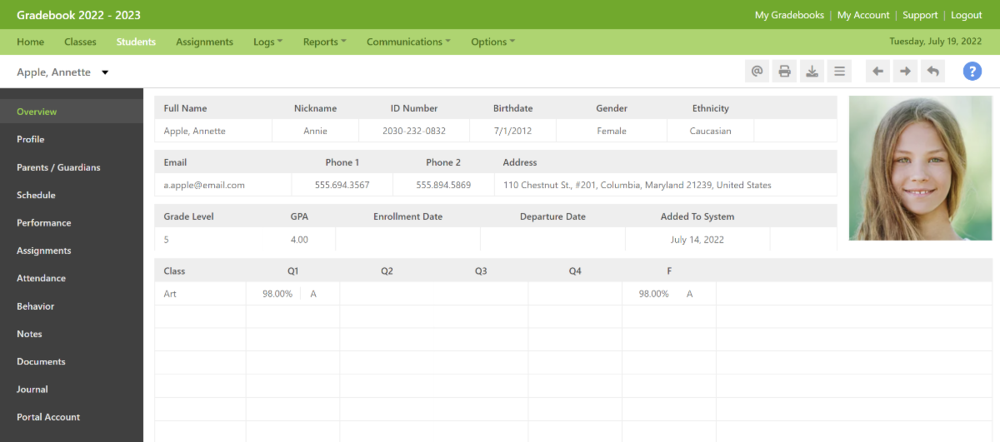Open My Account link

[864, 15]
